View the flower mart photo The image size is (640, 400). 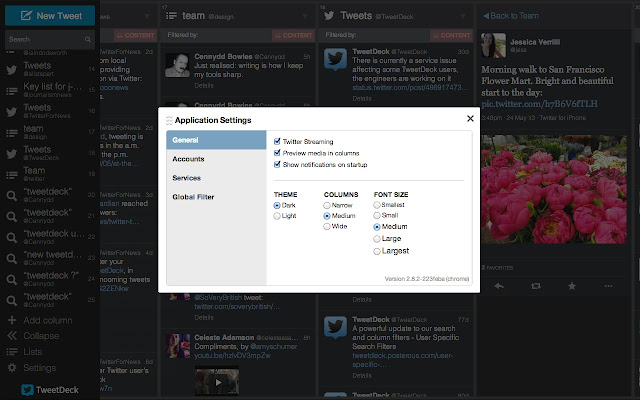tap(554, 189)
